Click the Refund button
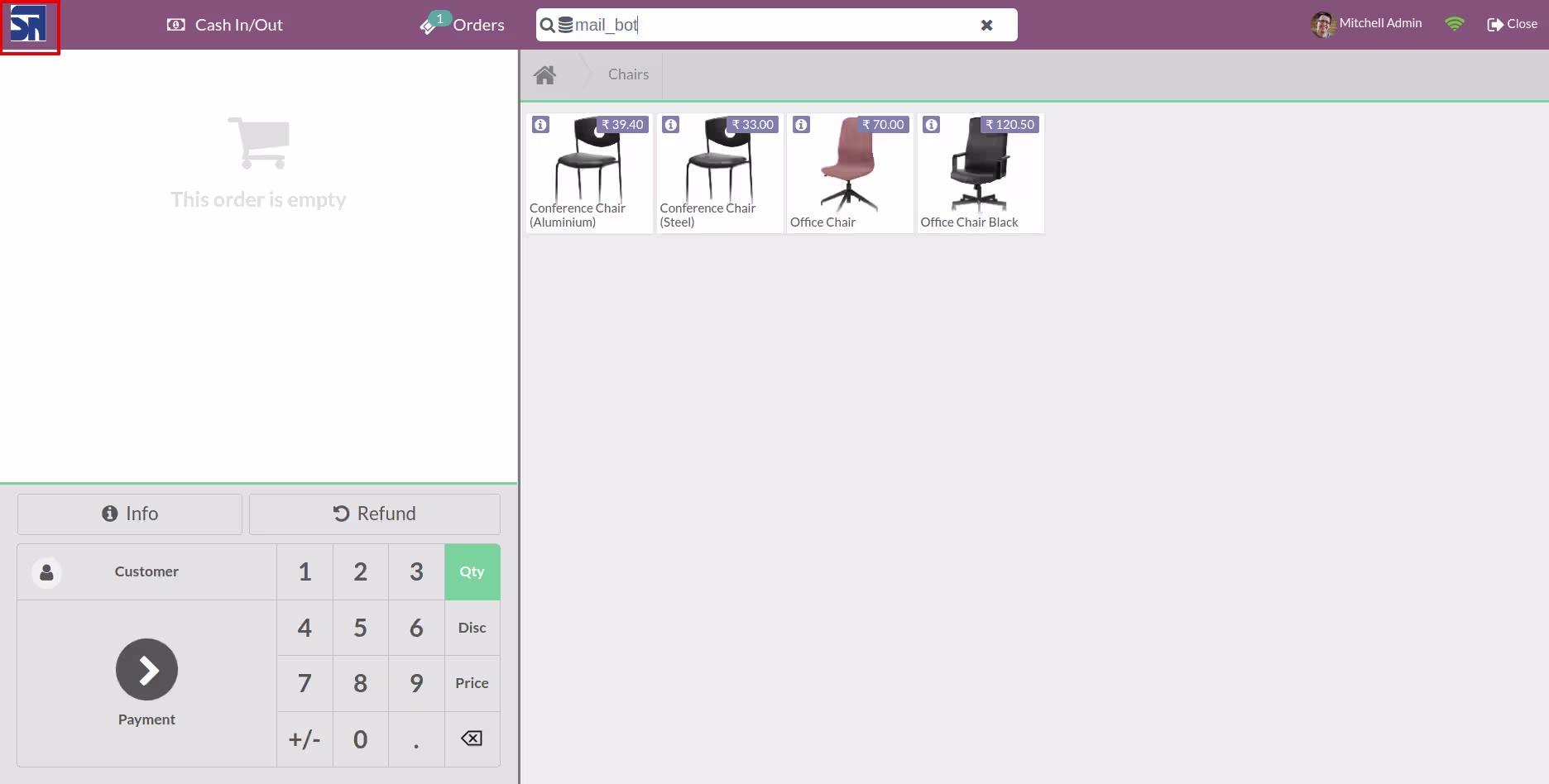 coord(375,514)
